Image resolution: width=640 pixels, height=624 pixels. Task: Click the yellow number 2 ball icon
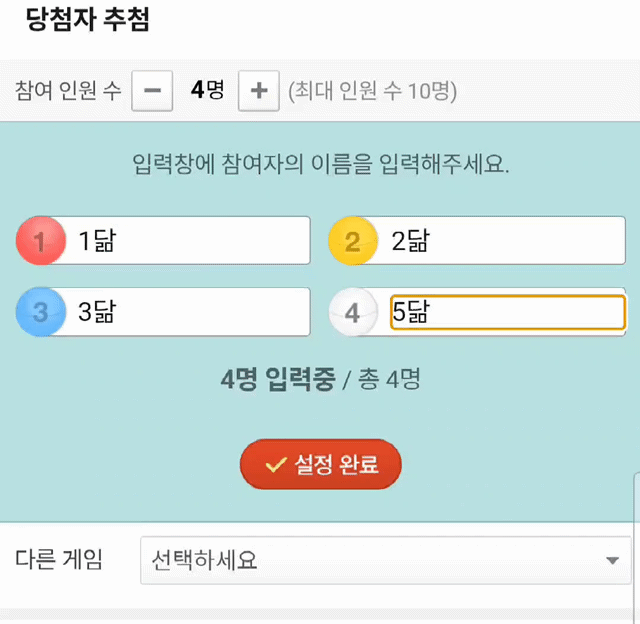(x=353, y=241)
